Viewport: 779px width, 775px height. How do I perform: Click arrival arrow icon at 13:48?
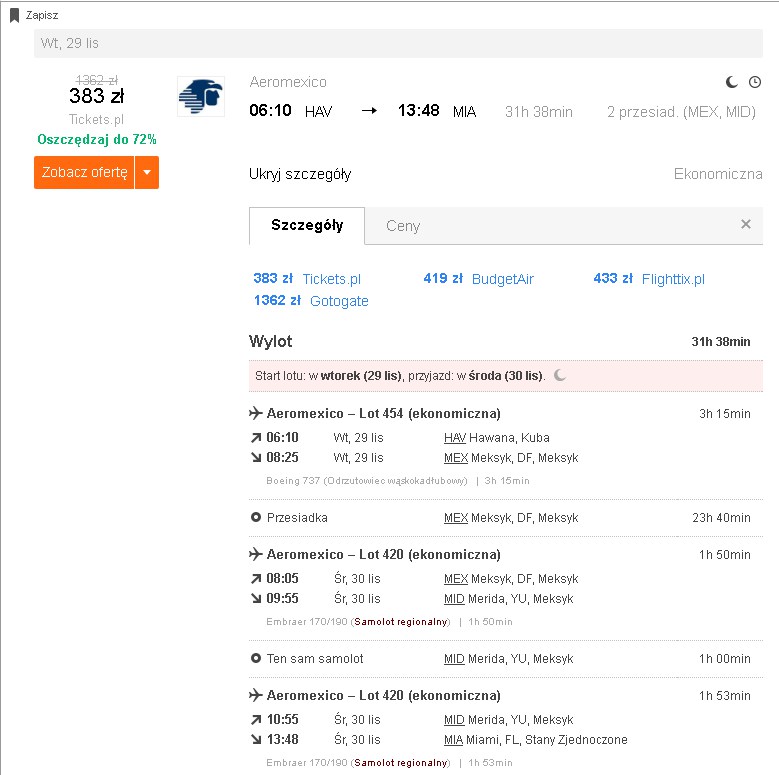point(256,740)
